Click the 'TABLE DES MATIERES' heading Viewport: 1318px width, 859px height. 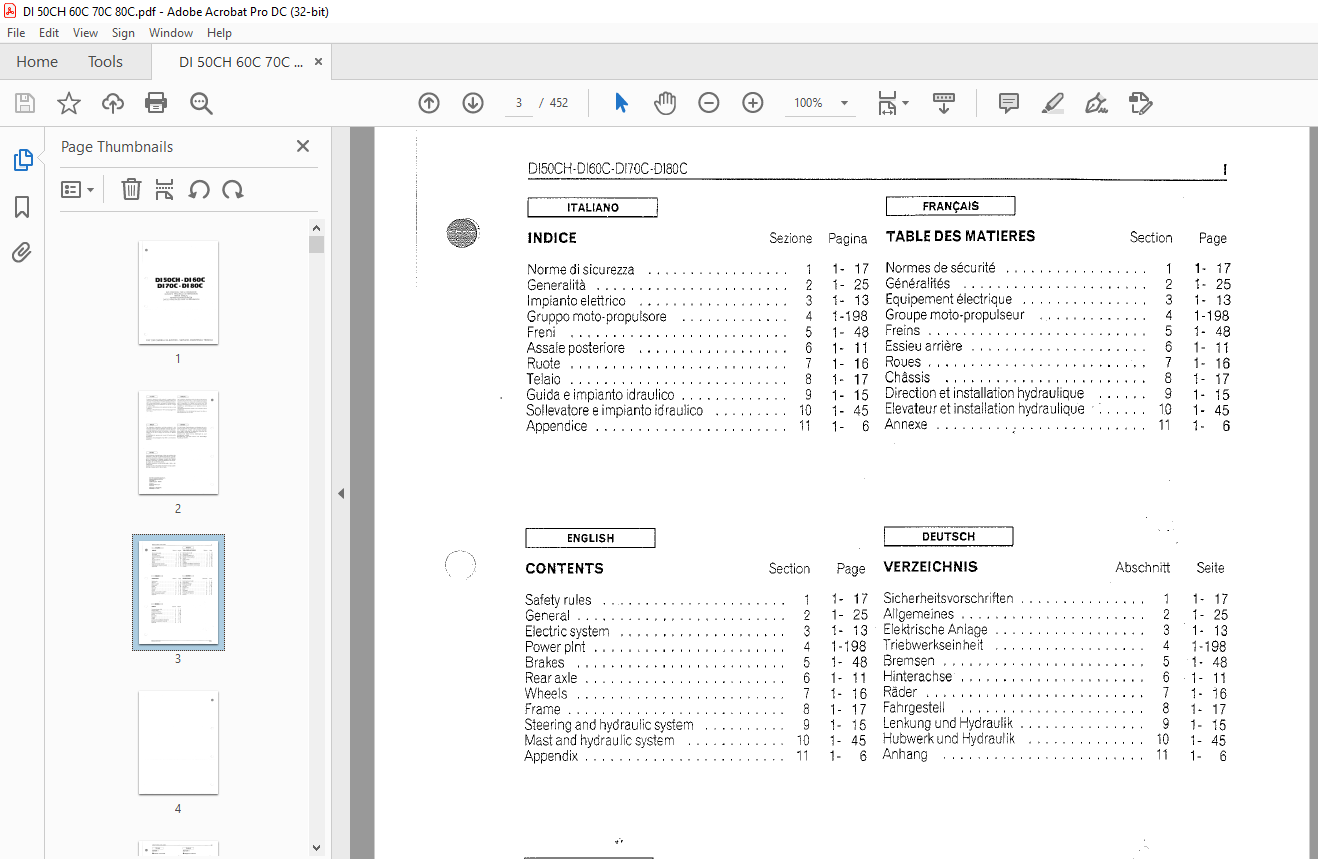(960, 237)
